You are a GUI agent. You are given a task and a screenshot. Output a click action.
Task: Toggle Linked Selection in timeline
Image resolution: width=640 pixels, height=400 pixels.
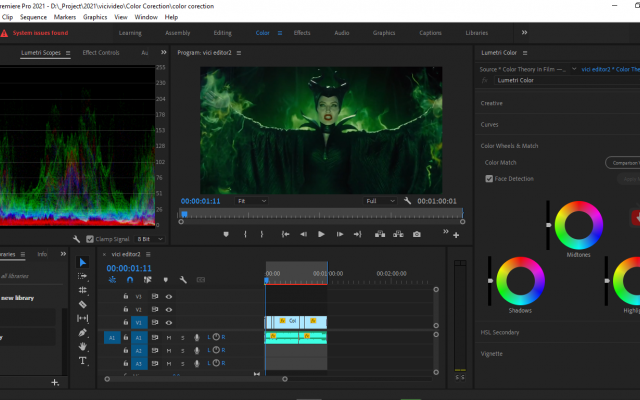pyautogui.click(x=148, y=280)
